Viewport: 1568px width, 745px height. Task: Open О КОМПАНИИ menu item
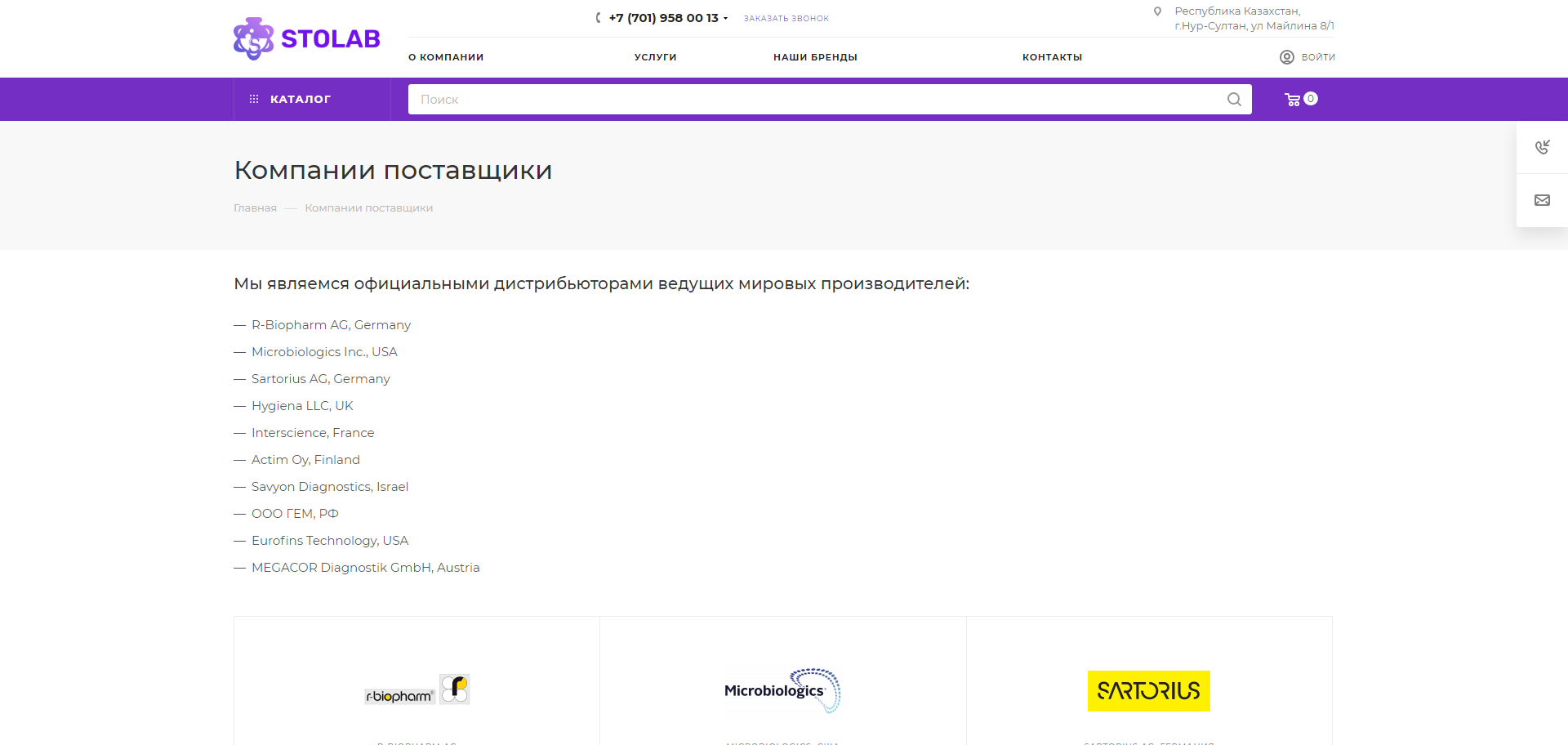[x=446, y=57]
